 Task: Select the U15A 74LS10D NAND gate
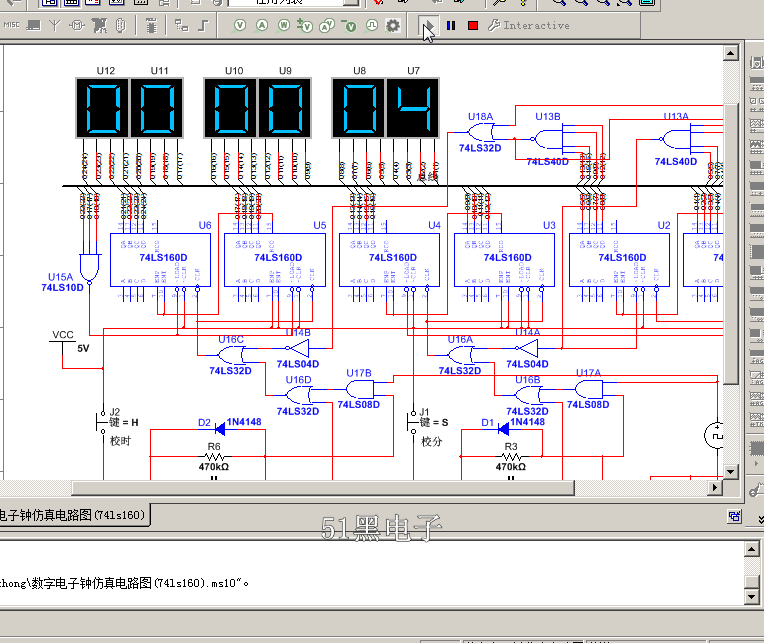90,268
